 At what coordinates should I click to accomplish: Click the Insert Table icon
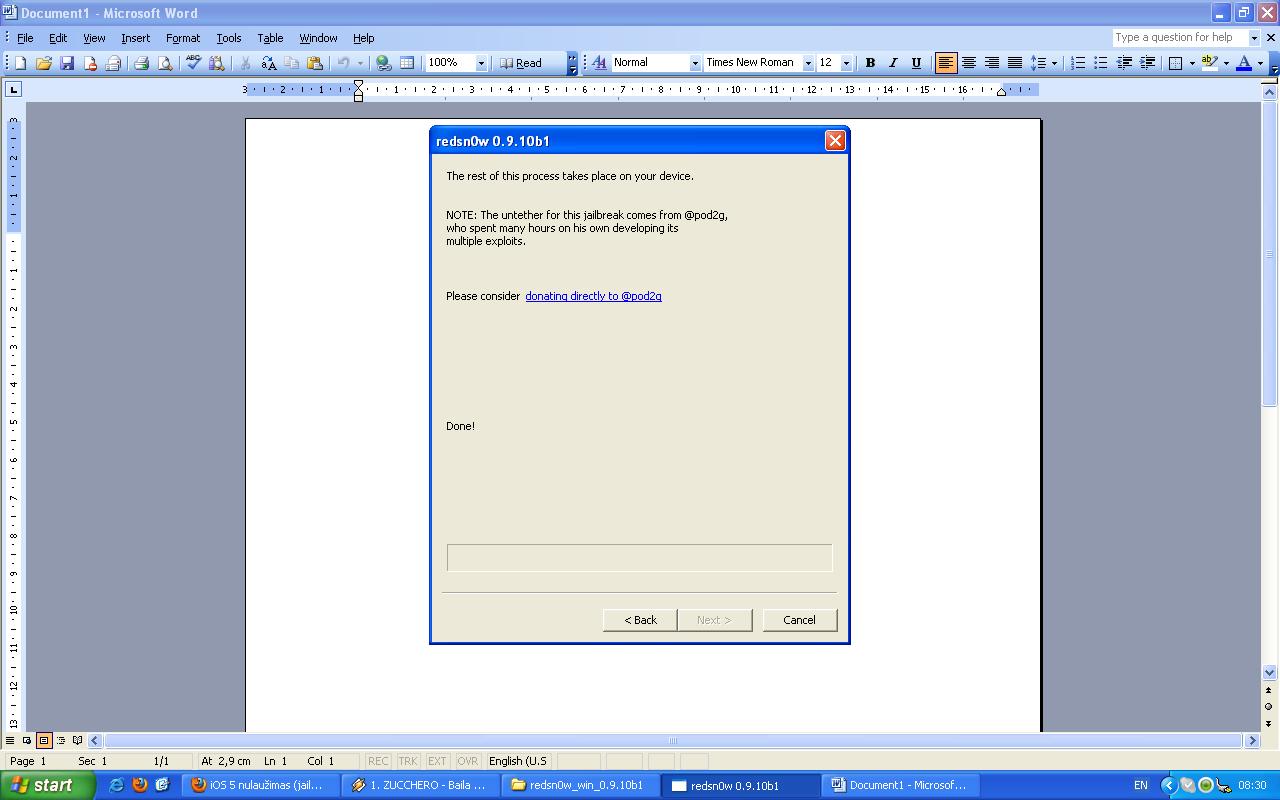pyautogui.click(x=407, y=63)
